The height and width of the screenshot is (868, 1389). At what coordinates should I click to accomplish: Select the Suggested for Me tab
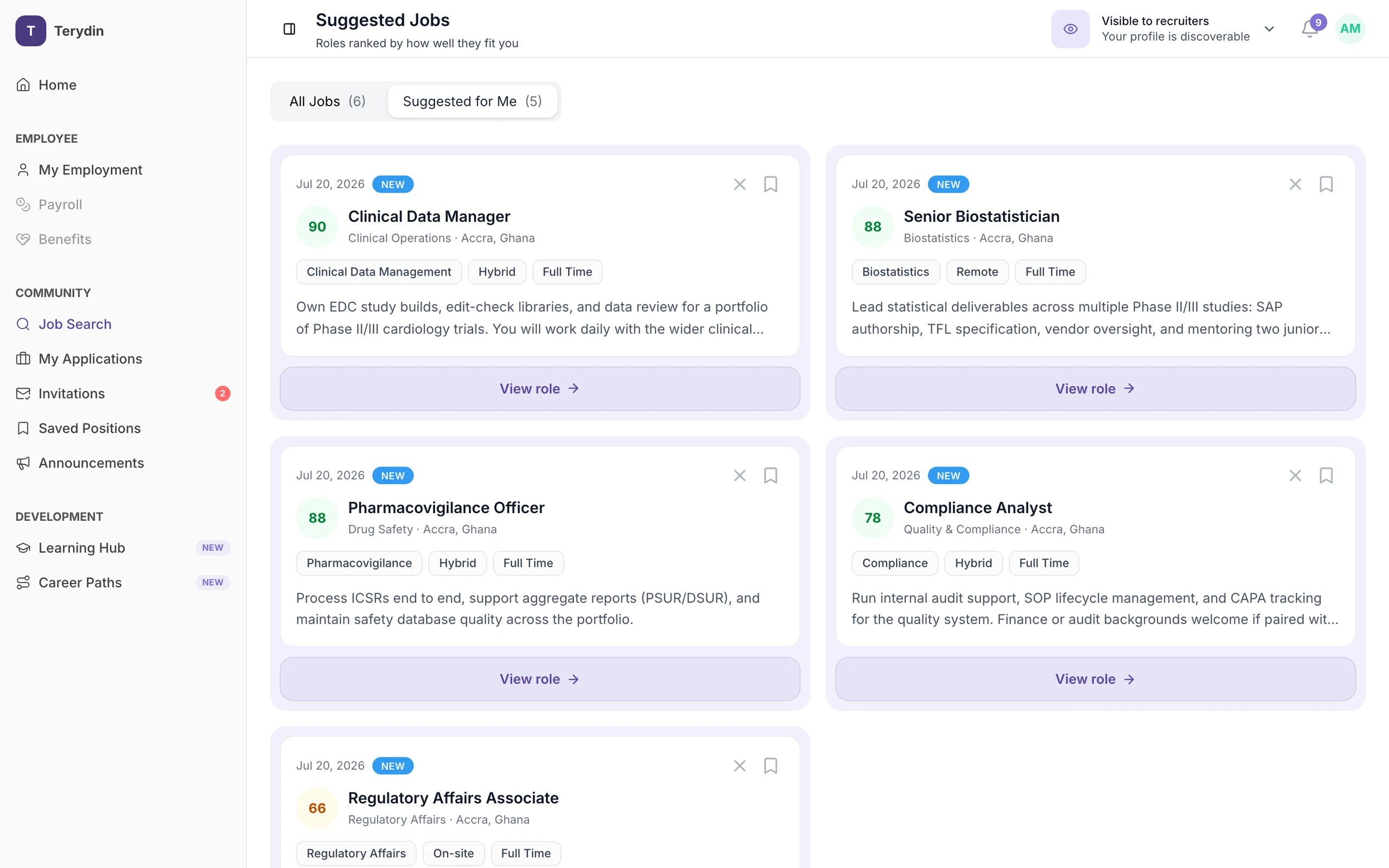coord(472,101)
